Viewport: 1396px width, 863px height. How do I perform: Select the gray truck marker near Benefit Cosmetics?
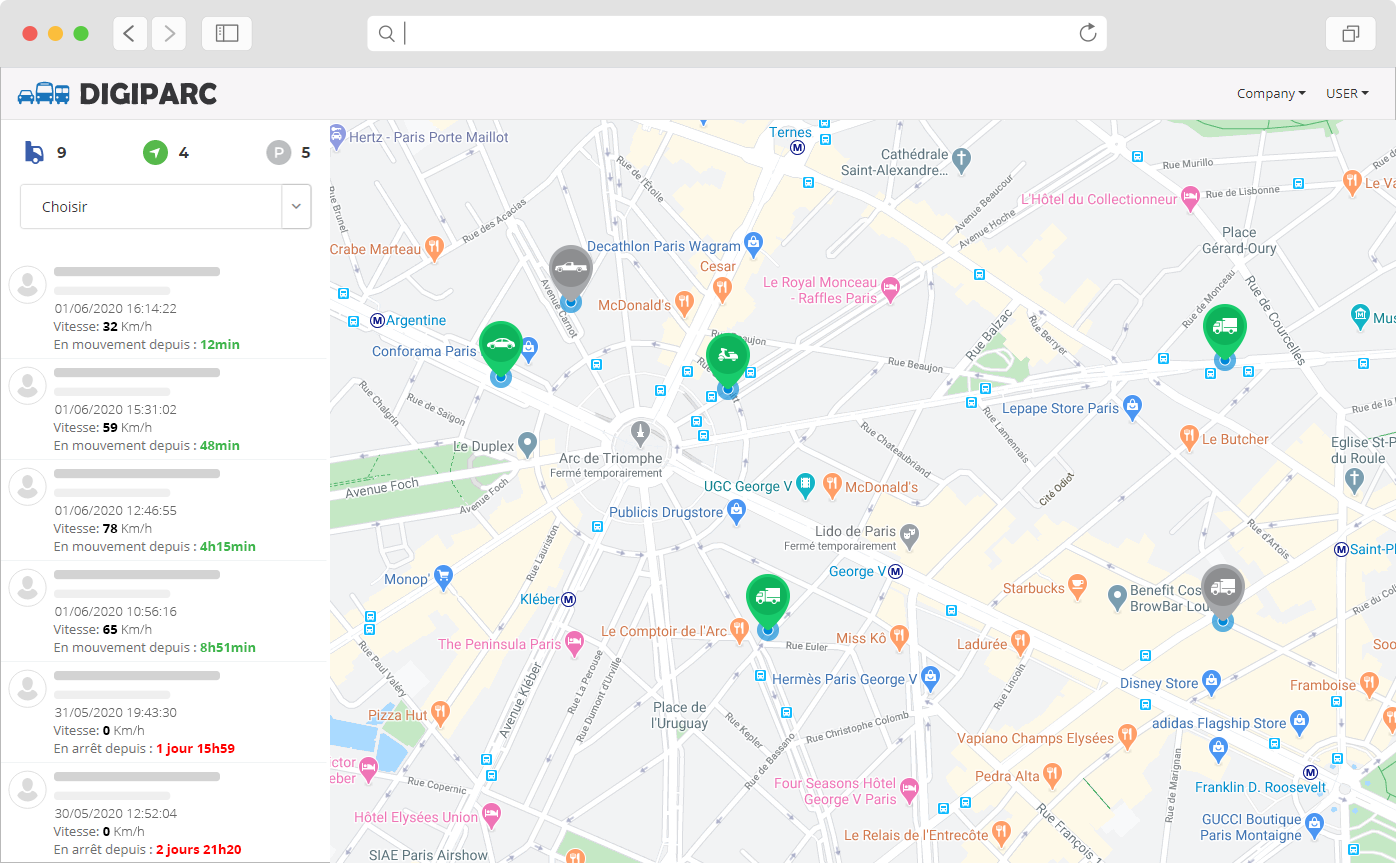pos(1222,590)
